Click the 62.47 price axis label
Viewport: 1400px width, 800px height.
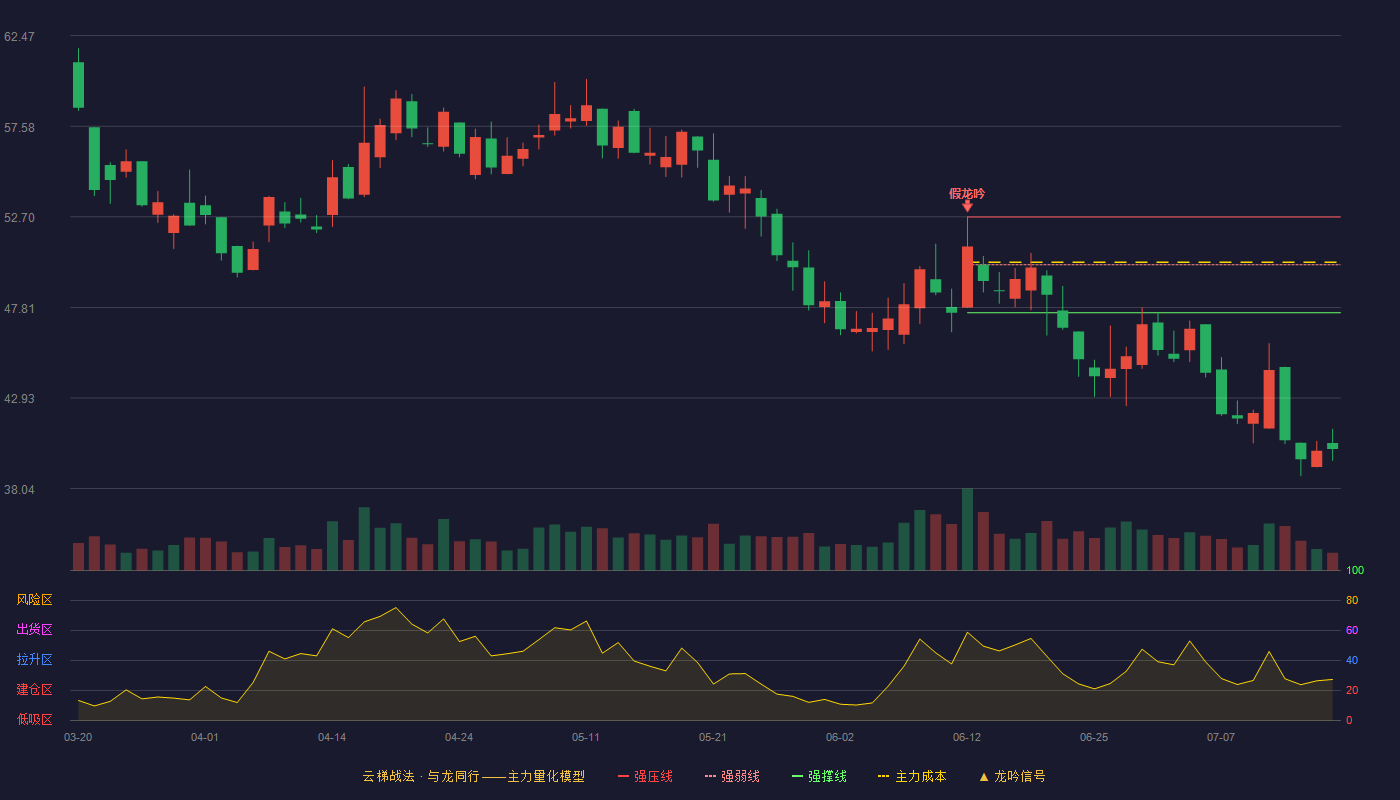19,37
